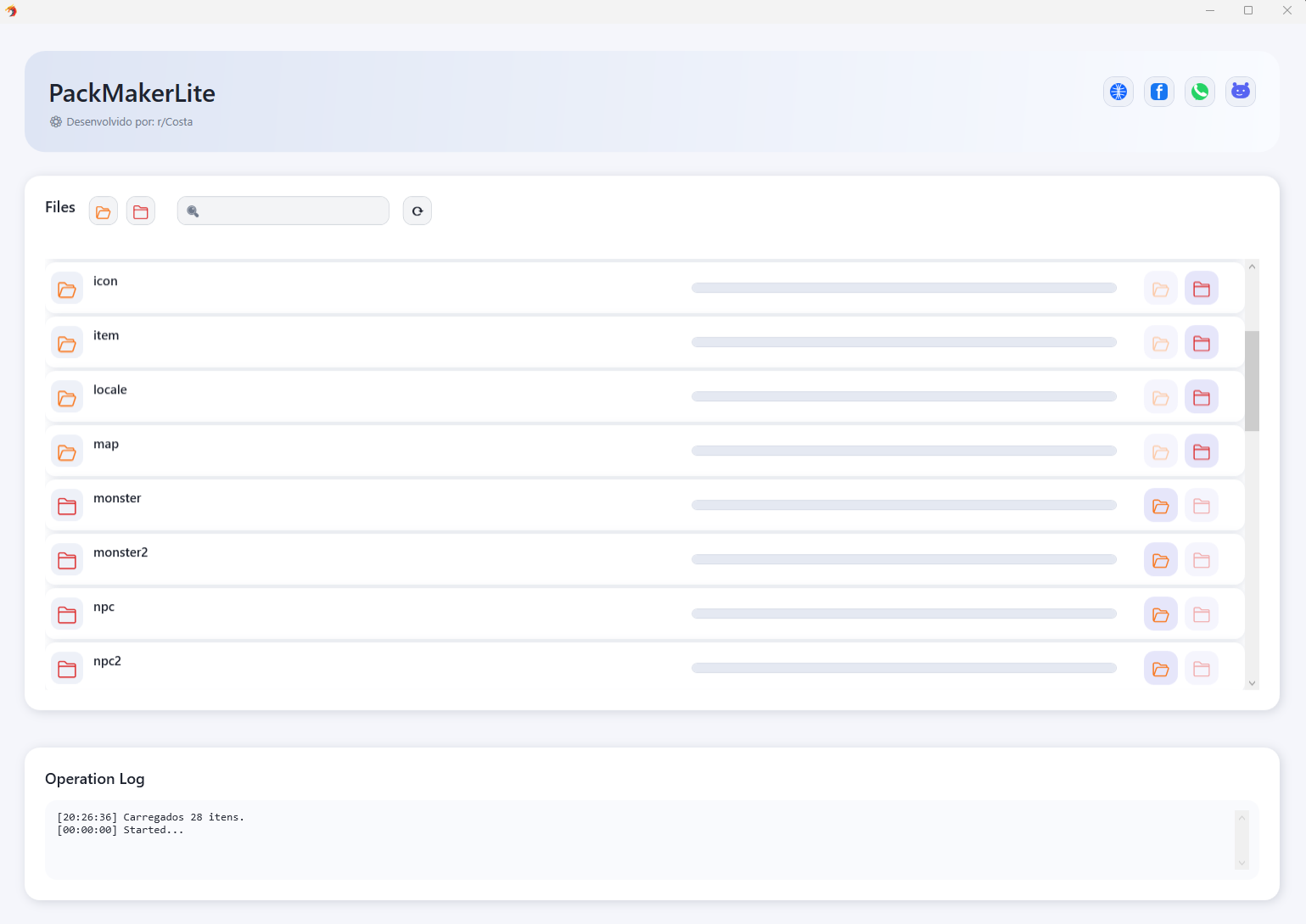Open a folder using the orange Files toolbar icon
Screen dimensions: 1306x924
coord(103,210)
